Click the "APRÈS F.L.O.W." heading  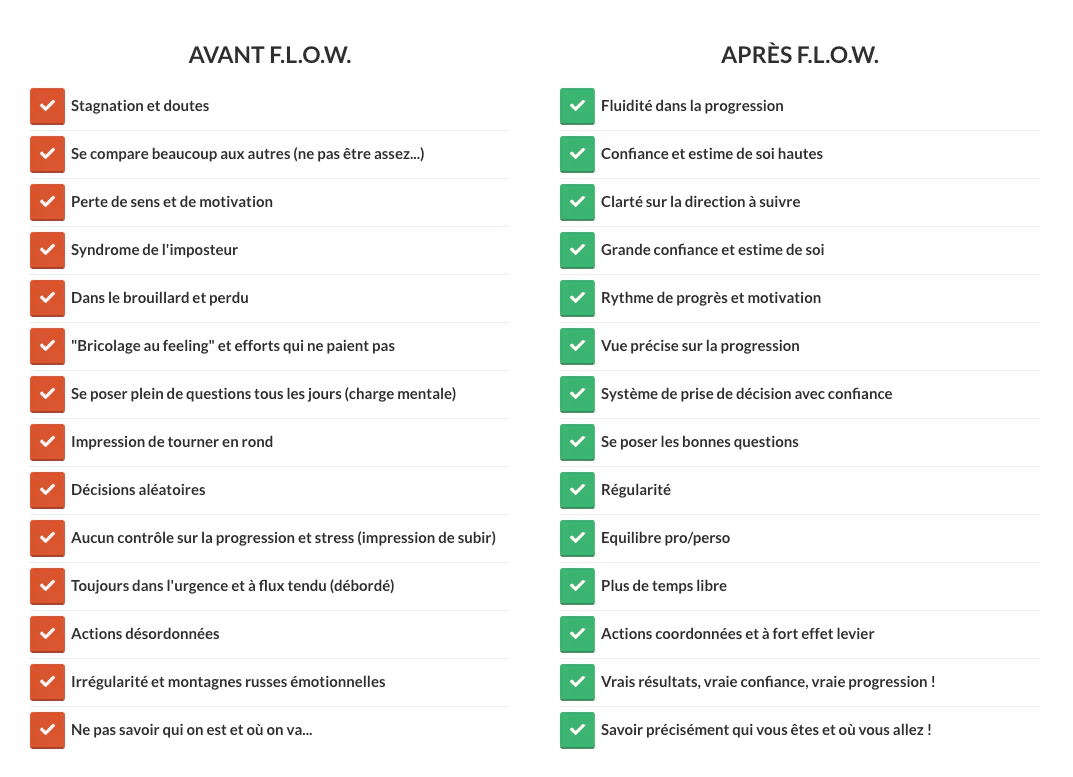(x=799, y=56)
